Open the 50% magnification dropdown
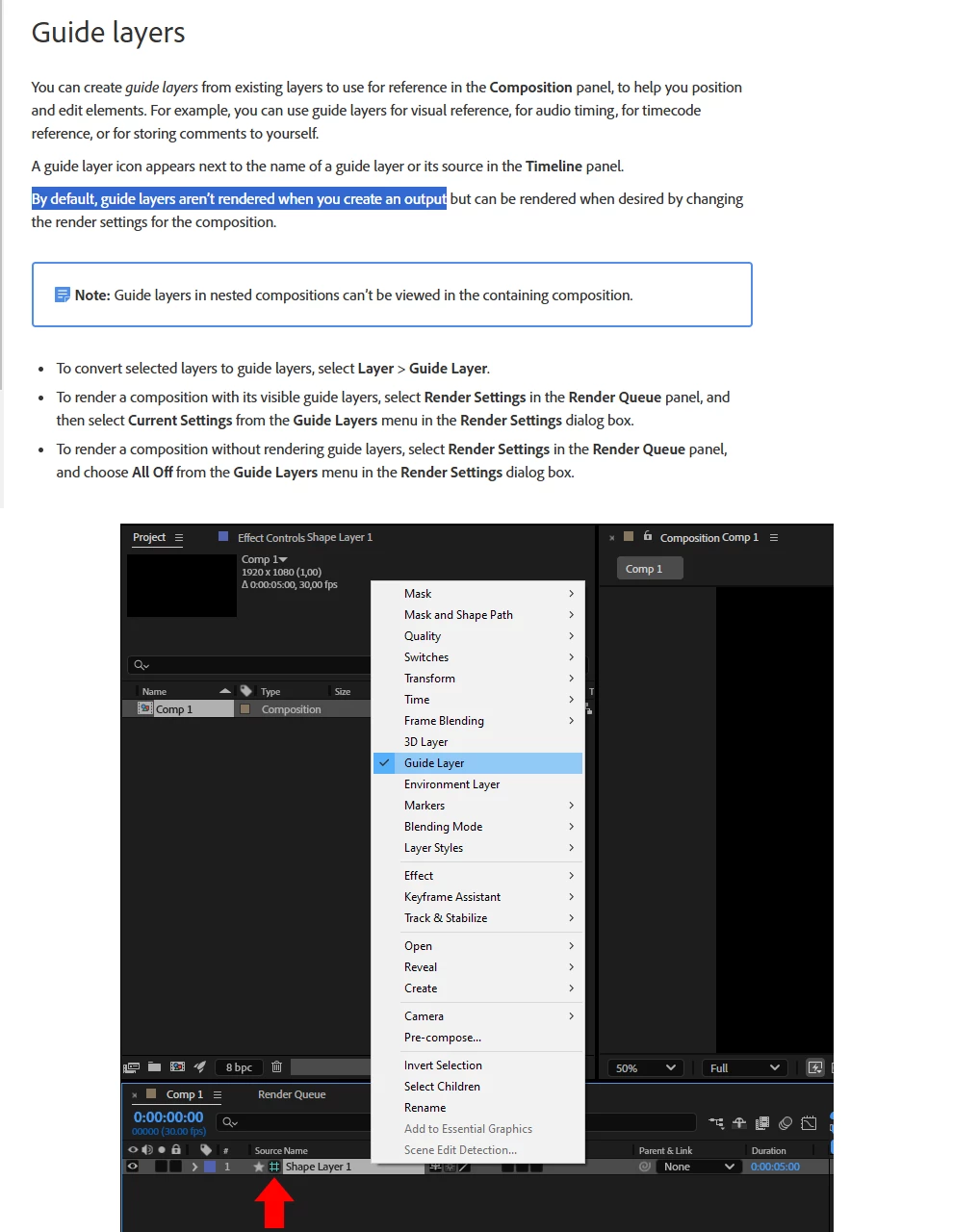 point(645,1067)
